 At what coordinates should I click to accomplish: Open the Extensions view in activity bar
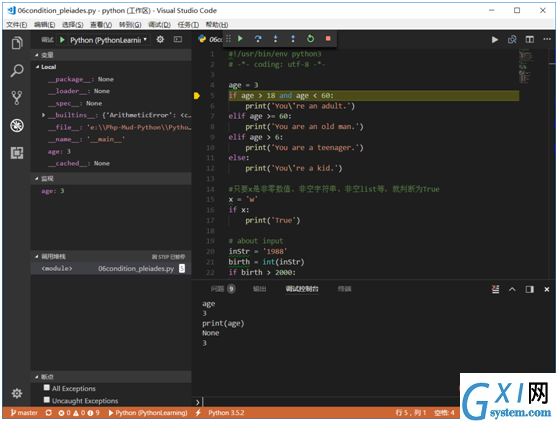point(17,153)
